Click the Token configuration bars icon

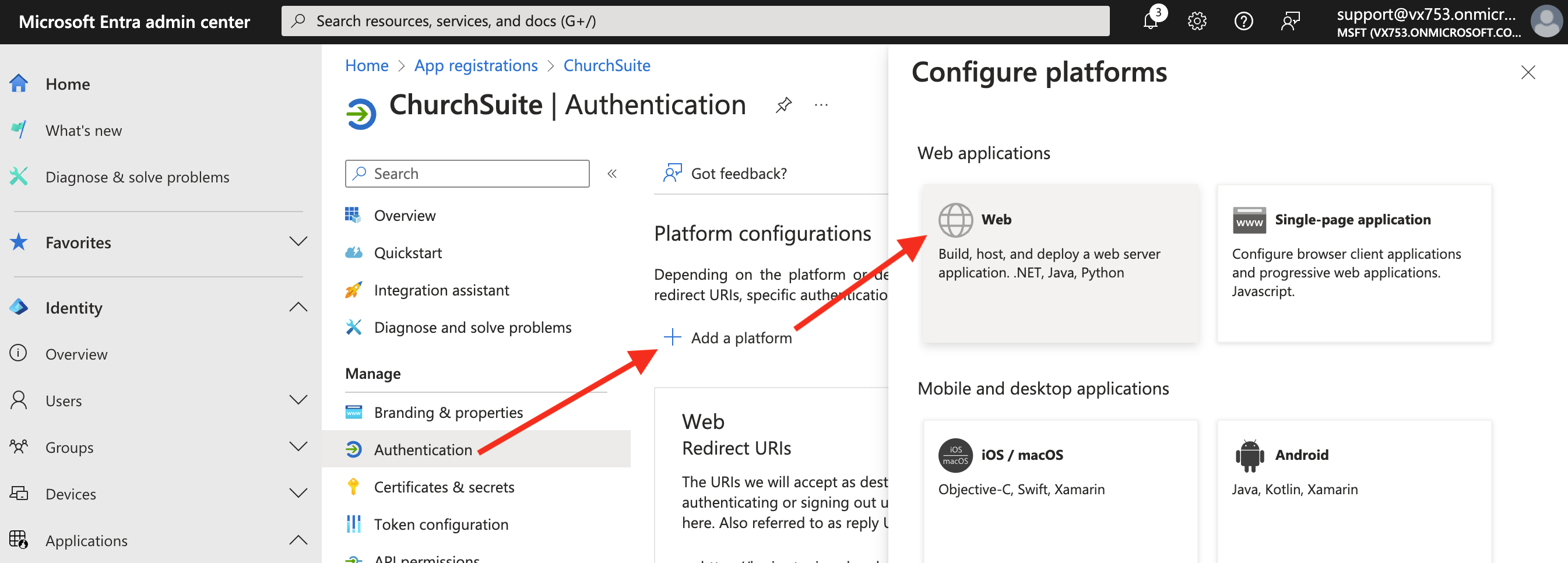tap(354, 523)
